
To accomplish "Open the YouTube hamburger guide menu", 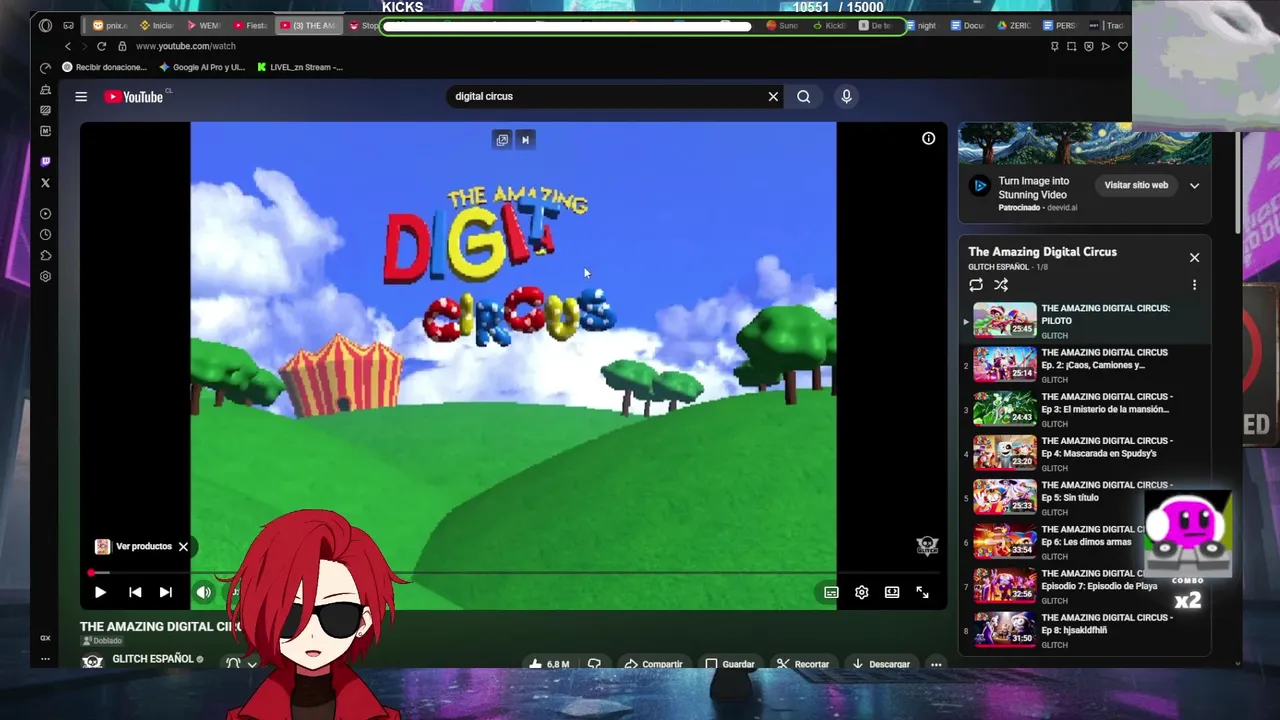I will [x=81, y=97].
